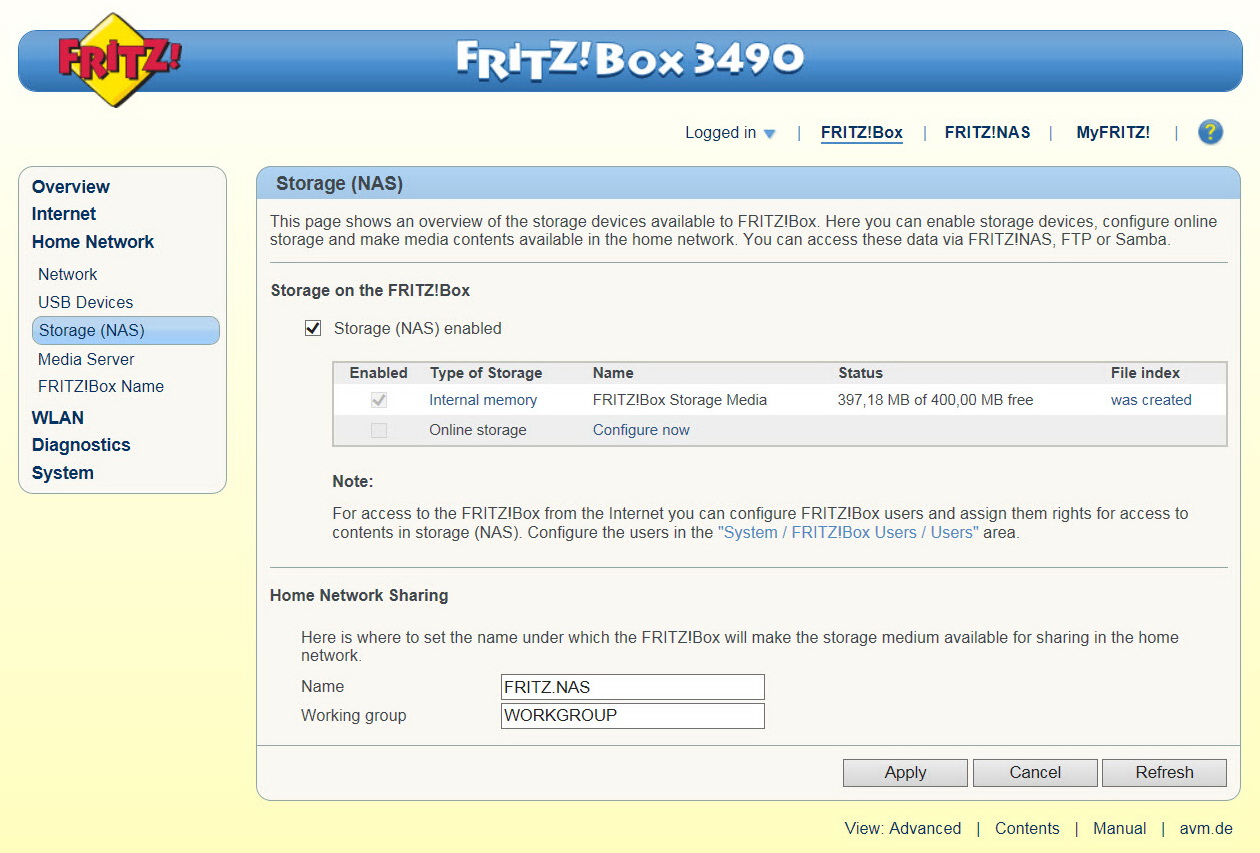Click the Cancel button

click(1035, 773)
